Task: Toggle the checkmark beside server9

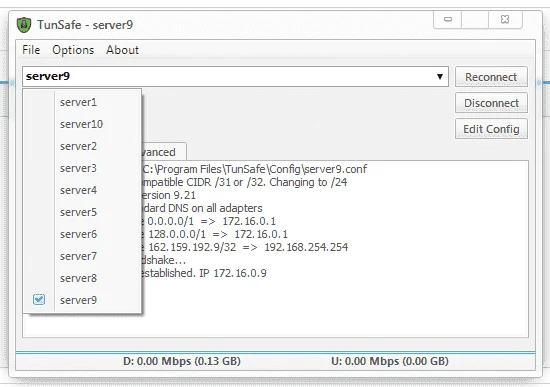Action: tap(39, 299)
